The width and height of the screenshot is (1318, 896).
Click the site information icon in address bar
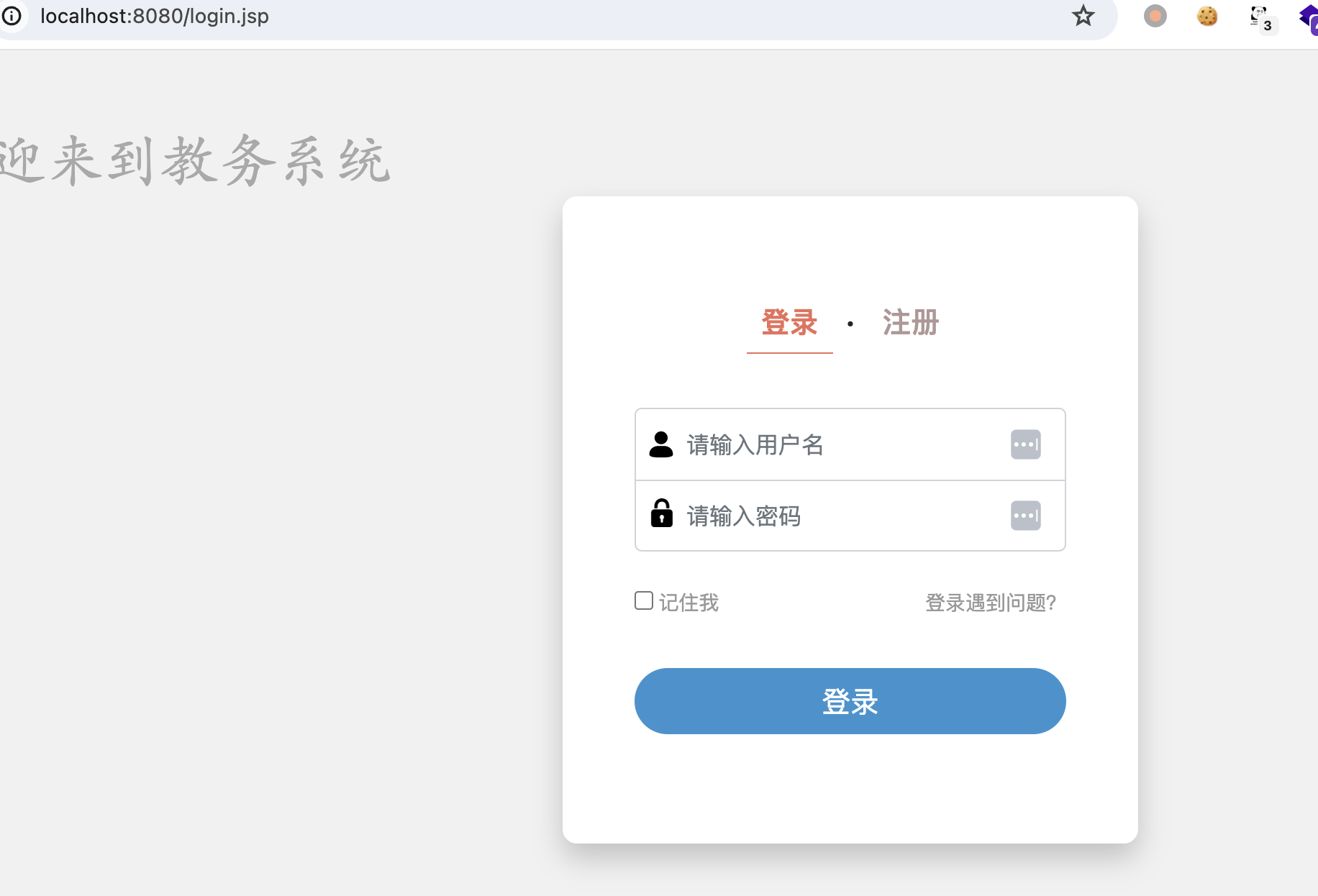tap(12, 16)
